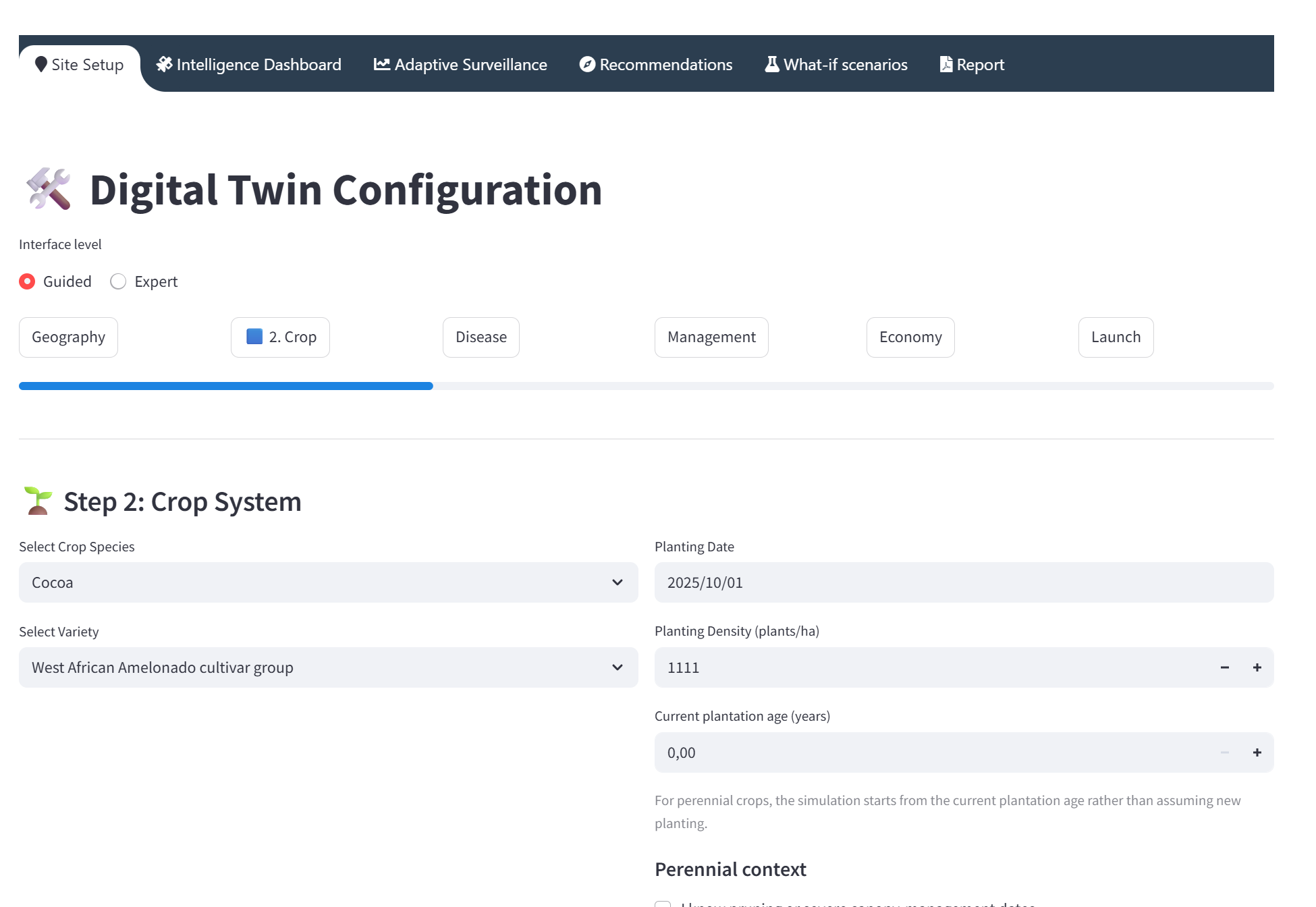1316x907 pixels.
Task: Click the Digital Twin Configuration title
Action: [346, 190]
